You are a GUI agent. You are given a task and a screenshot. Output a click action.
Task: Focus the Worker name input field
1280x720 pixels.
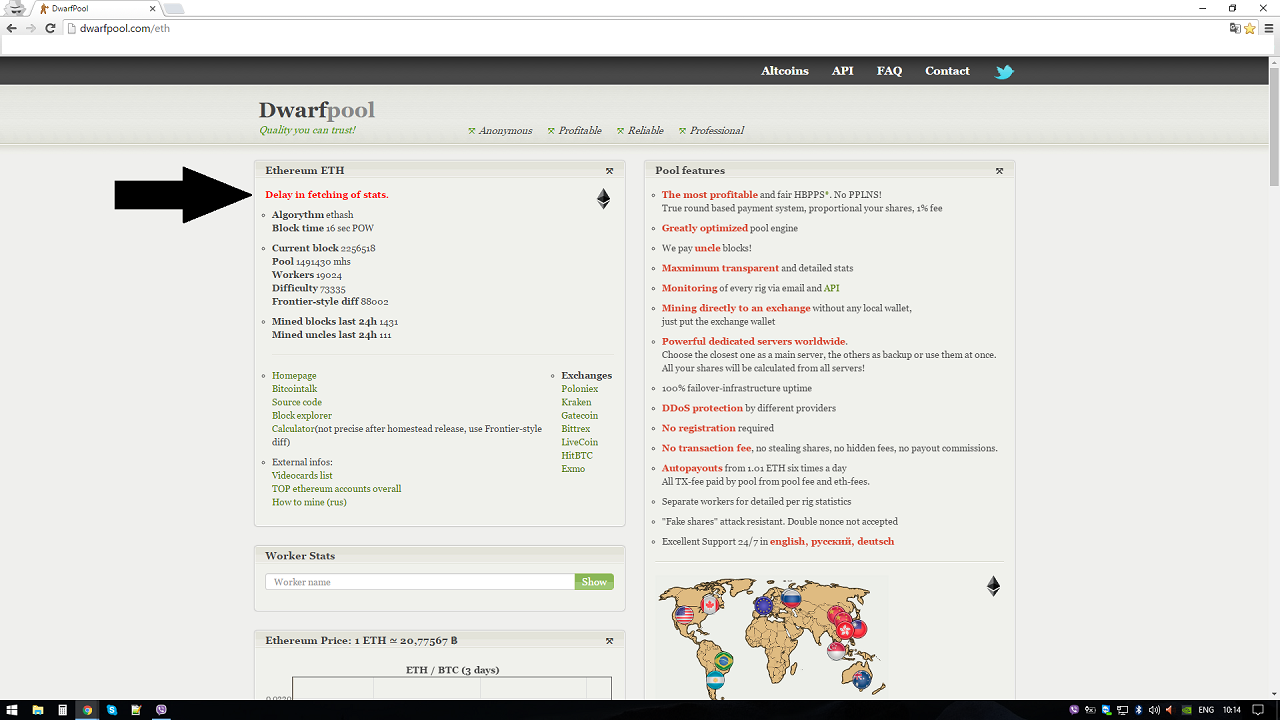420,582
